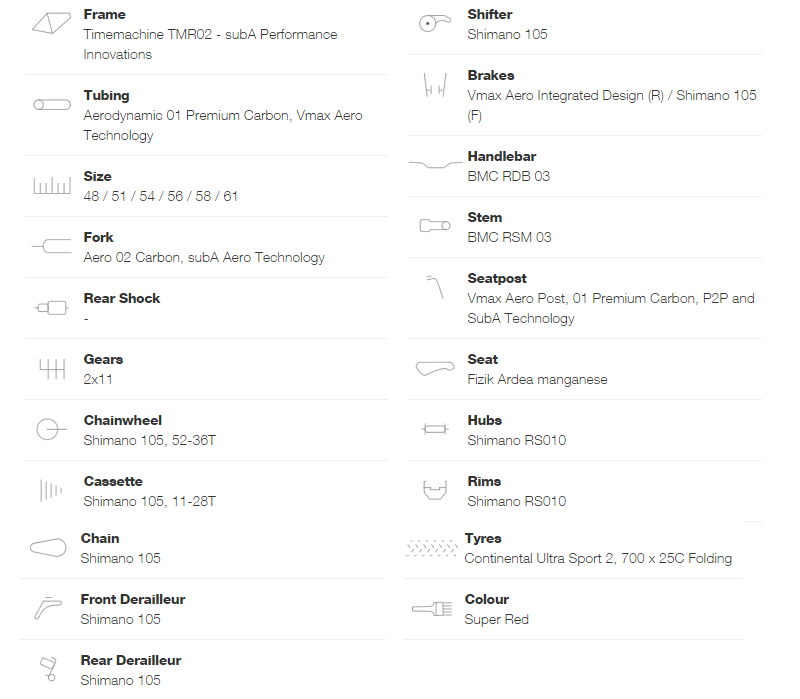Select the handlebar icon
The width and height of the screenshot is (800, 699).
(435, 164)
